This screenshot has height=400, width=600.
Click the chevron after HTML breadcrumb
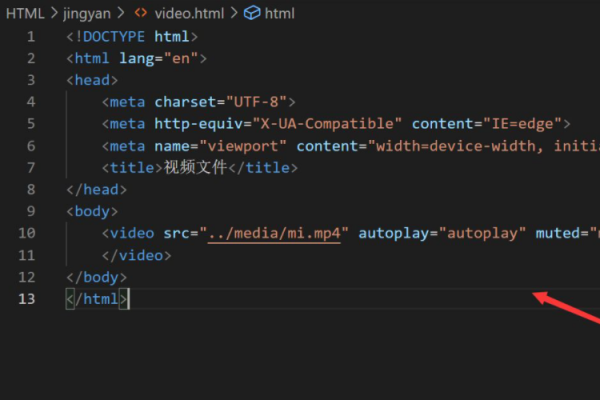[53, 13]
